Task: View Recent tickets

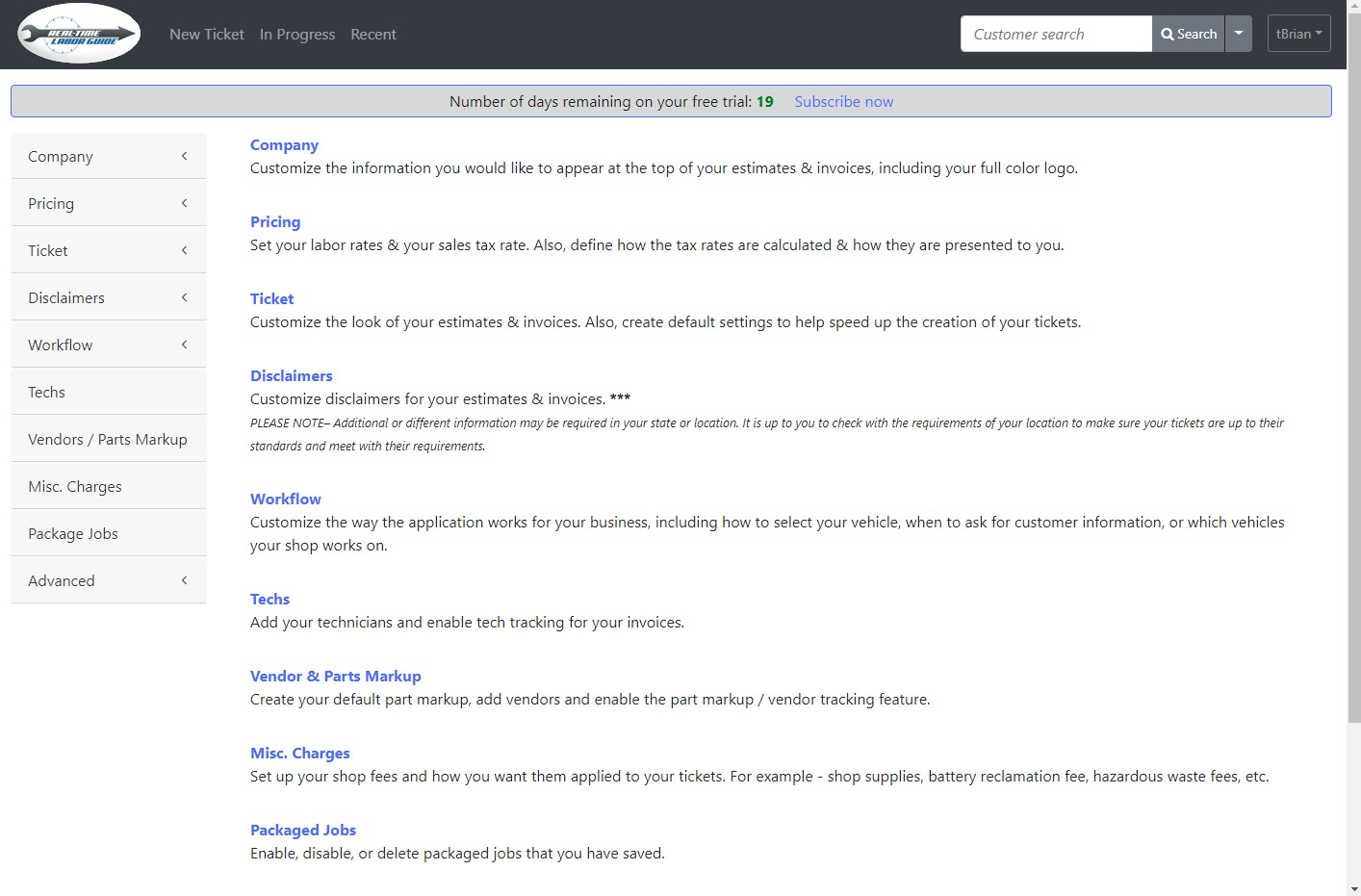Action: click(373, 34)
